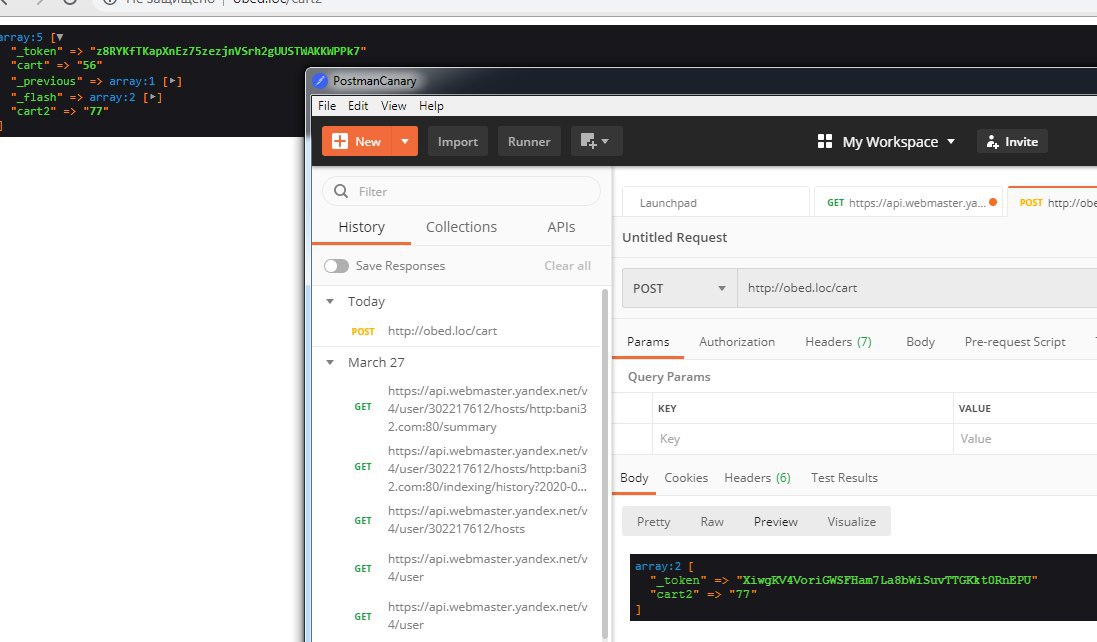Open the Test Results tab
This screenshot has height=642, width=1097.
(x=844, y=478)
